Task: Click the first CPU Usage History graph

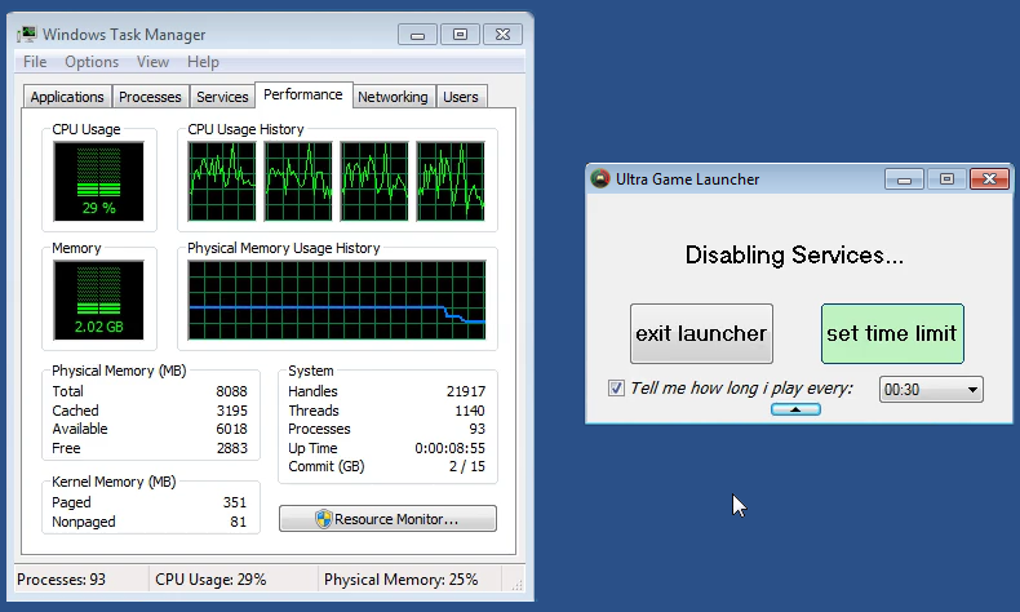Action: point(222,181)
